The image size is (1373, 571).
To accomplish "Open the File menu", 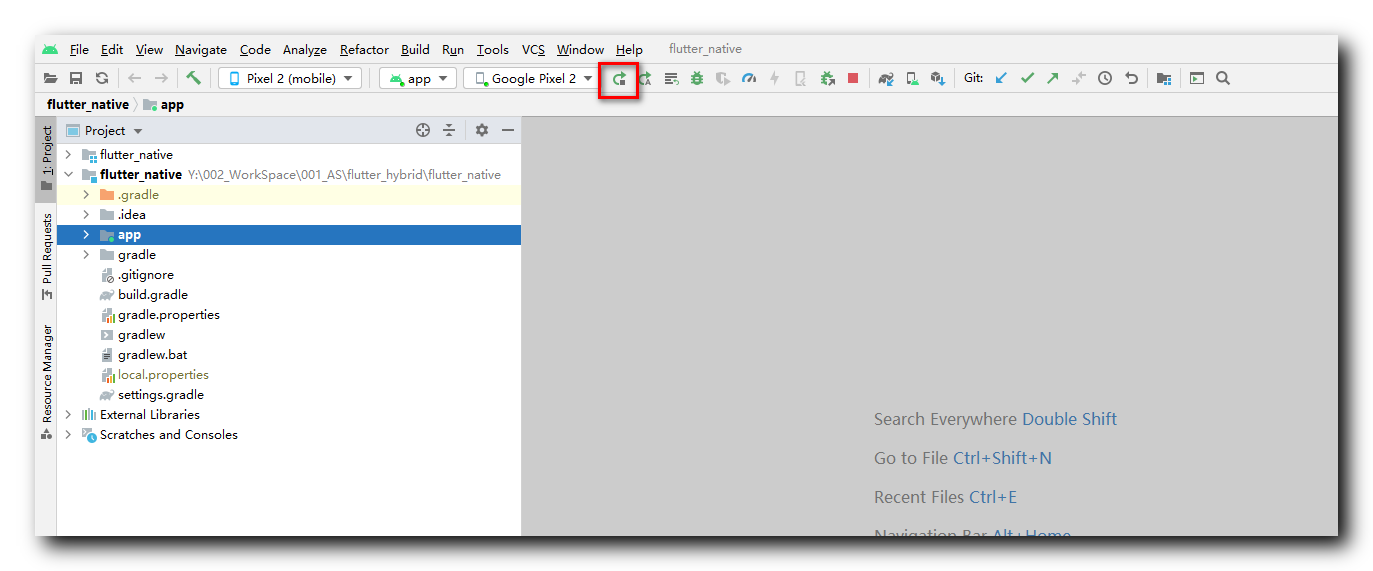I will 79,49.
